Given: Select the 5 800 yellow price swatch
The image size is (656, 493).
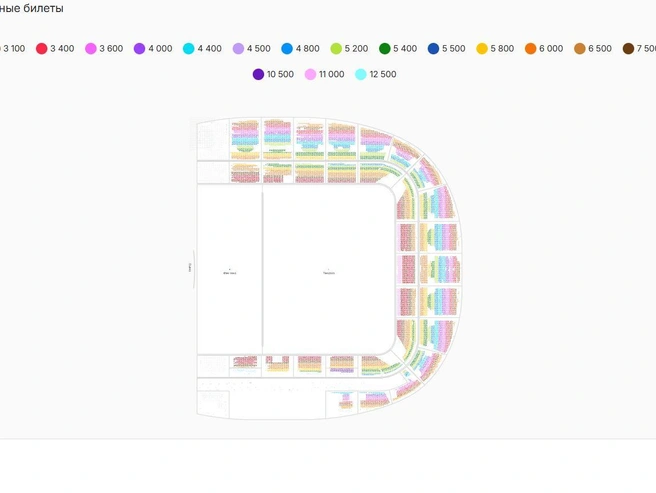Looking at the screenshot, I should pyautogui.click(x=482, y=49).
